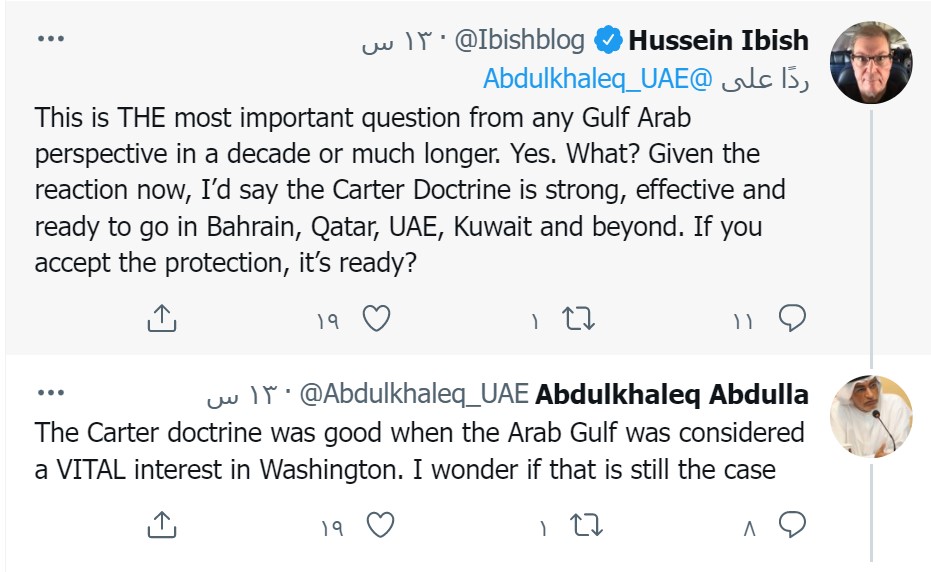The width and height of the screenshot is (931, 572).
Task: Share Hussein Ibish's tweet
Action: (x=162, y=319)
